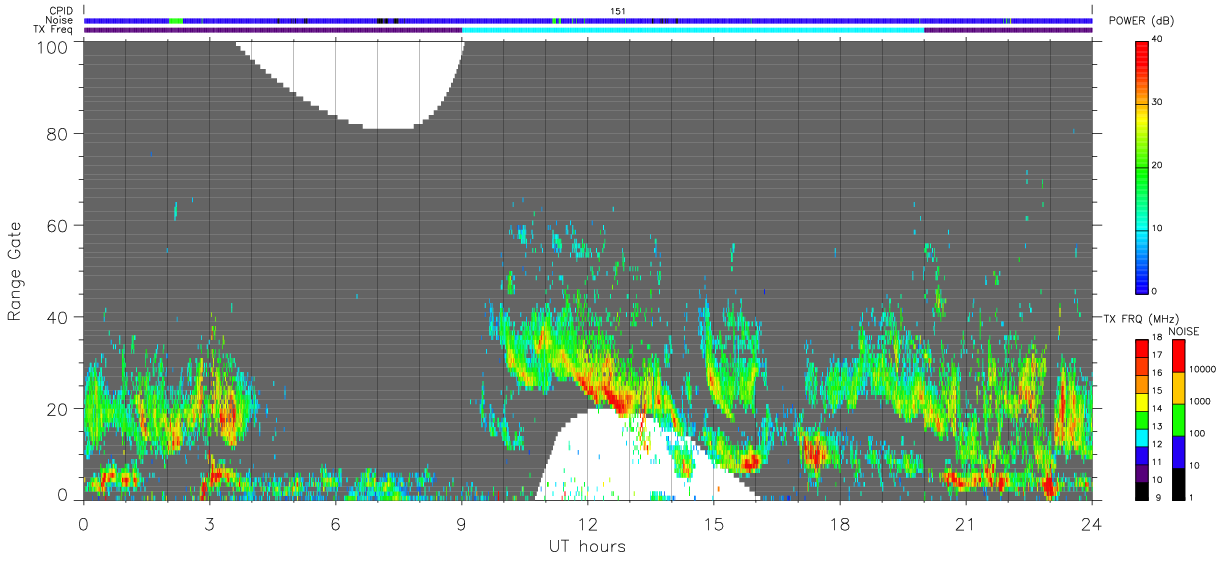This screenshot has width=1228, height=567.
Task: Click the '20' label on POWER scale
Action: [1158, 166]
